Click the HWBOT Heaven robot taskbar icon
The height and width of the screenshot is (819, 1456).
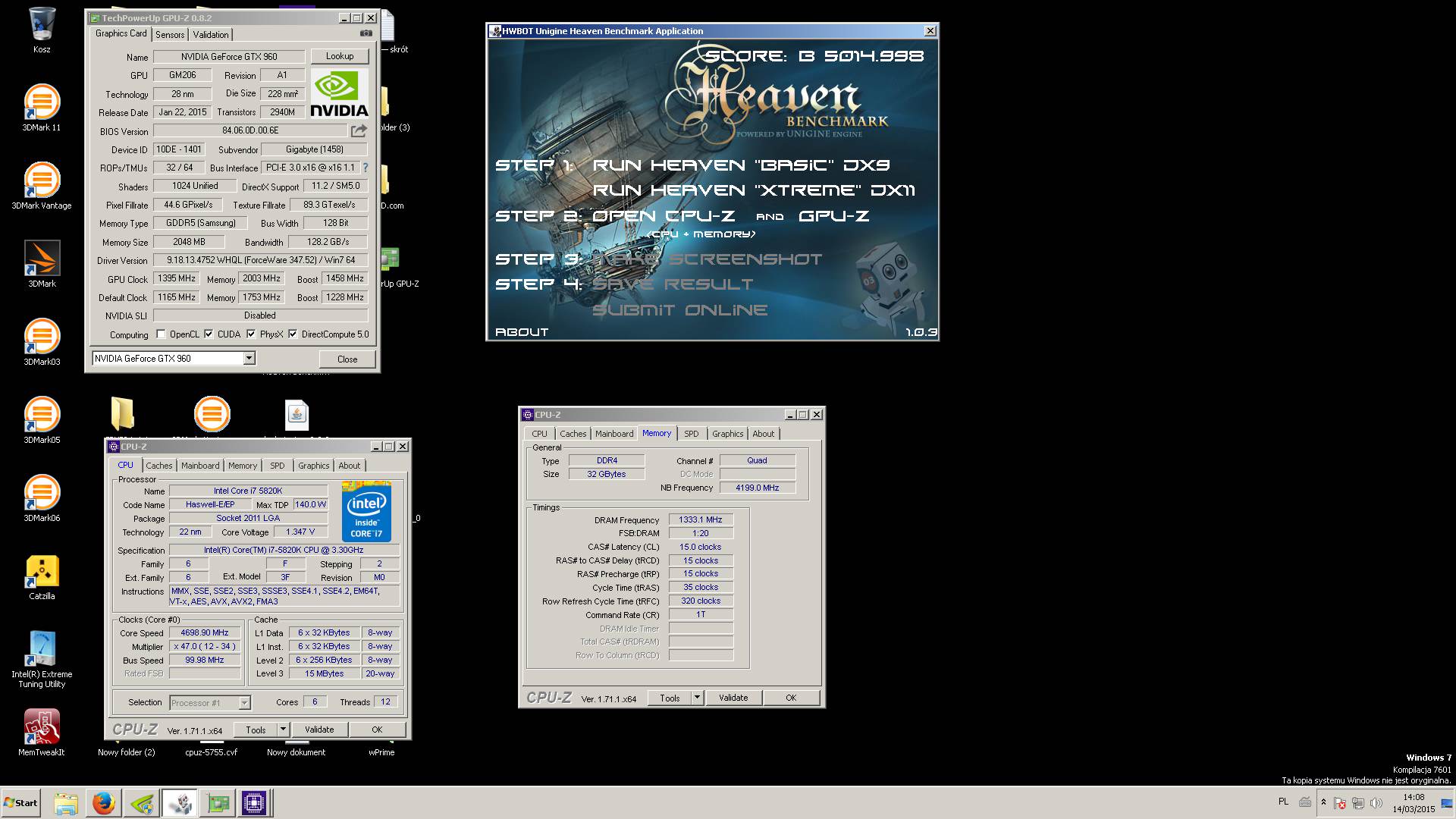[180, 803]
